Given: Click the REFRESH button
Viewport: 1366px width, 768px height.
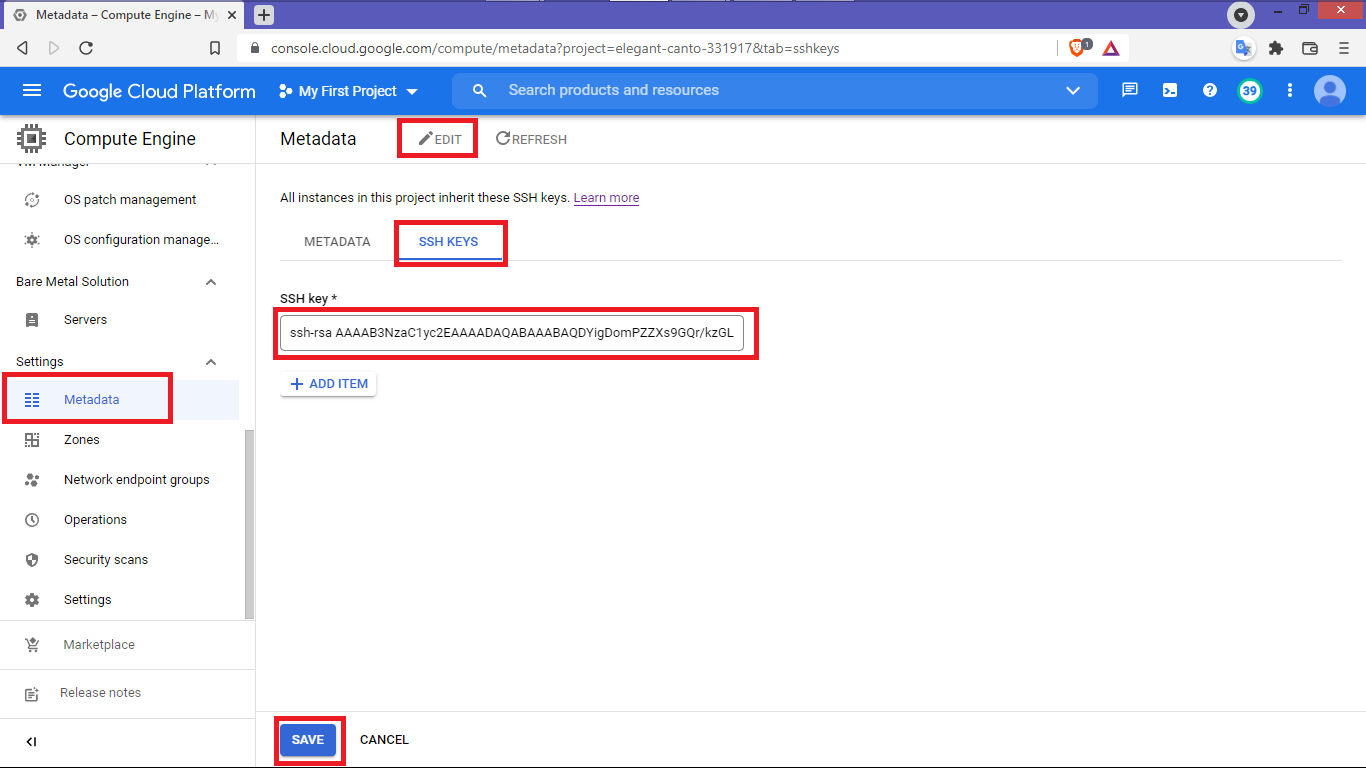Looking at the screenshot, I should tap(531, 139).
